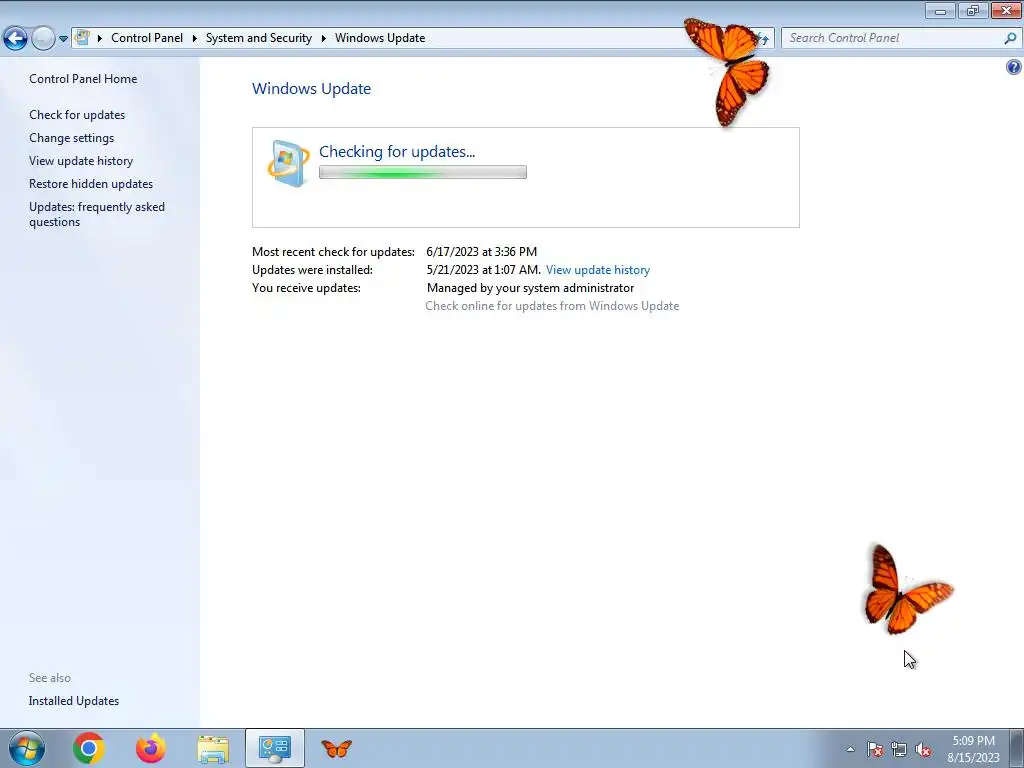The image size is (1024, 768).
Task: Click the Show desktop button
Action: (1017, 748)
